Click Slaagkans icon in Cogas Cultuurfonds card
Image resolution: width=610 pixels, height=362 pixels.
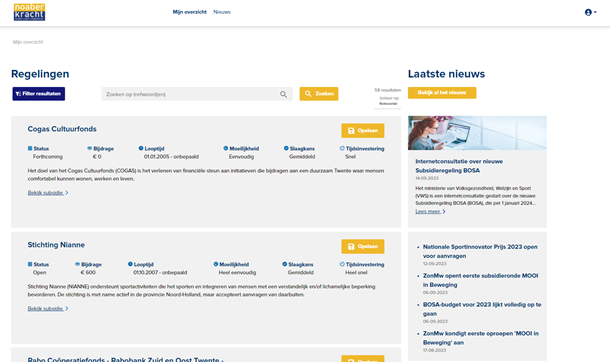pyautogui.click(x=286, y=148)
